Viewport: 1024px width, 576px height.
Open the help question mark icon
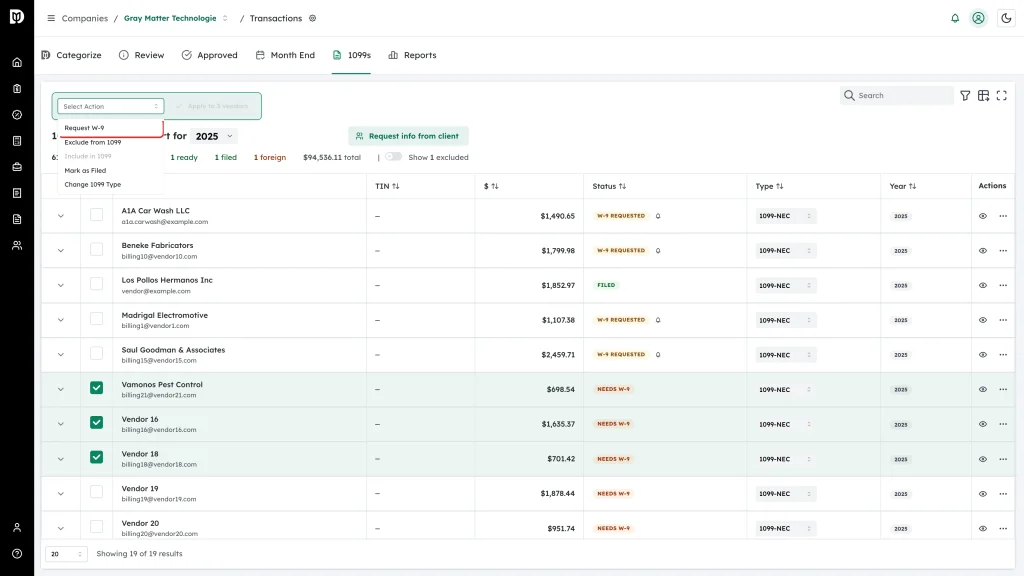(x=17, y=554)
